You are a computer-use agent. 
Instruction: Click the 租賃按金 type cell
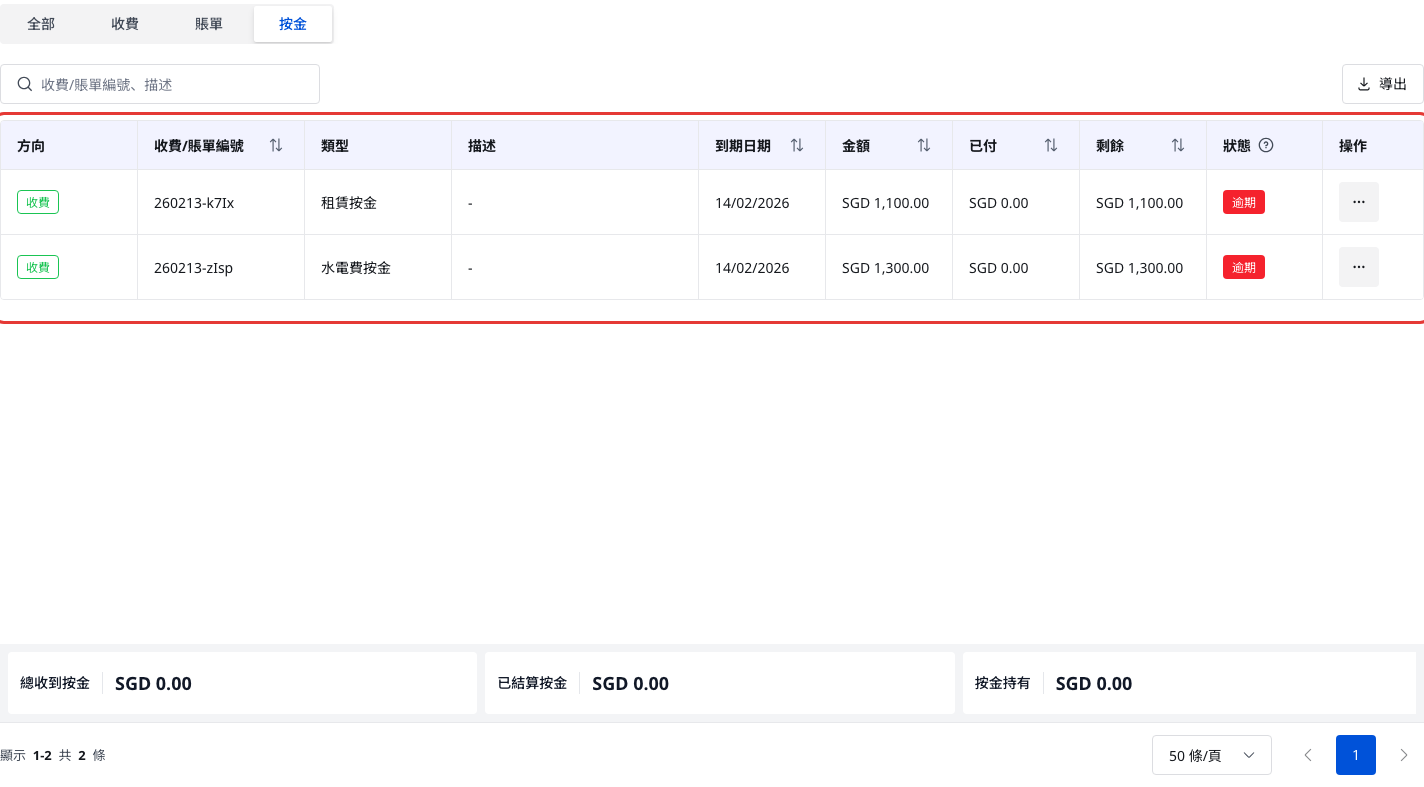[349, 203]
